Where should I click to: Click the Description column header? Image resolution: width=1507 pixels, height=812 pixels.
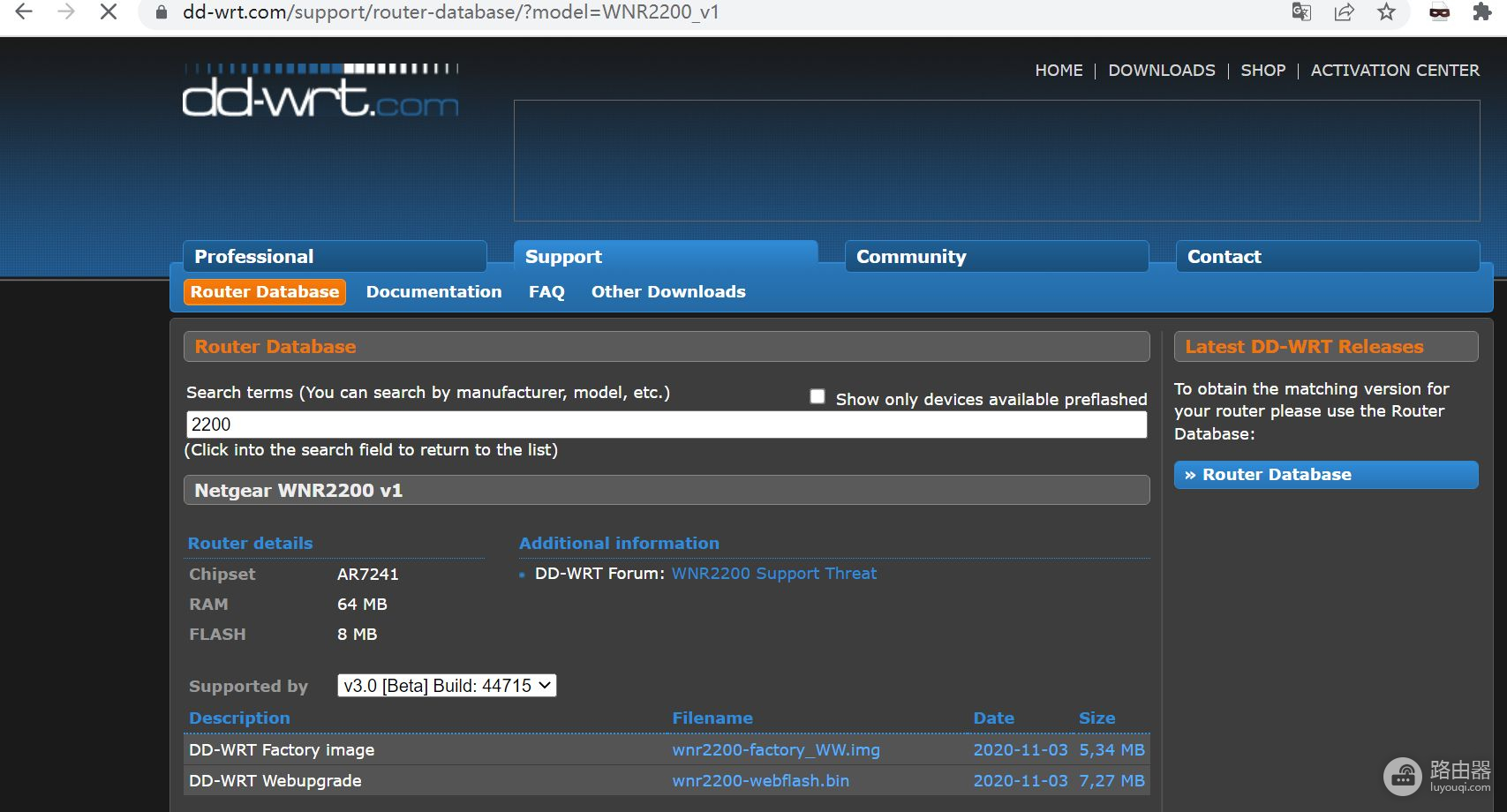coord(239,718)
